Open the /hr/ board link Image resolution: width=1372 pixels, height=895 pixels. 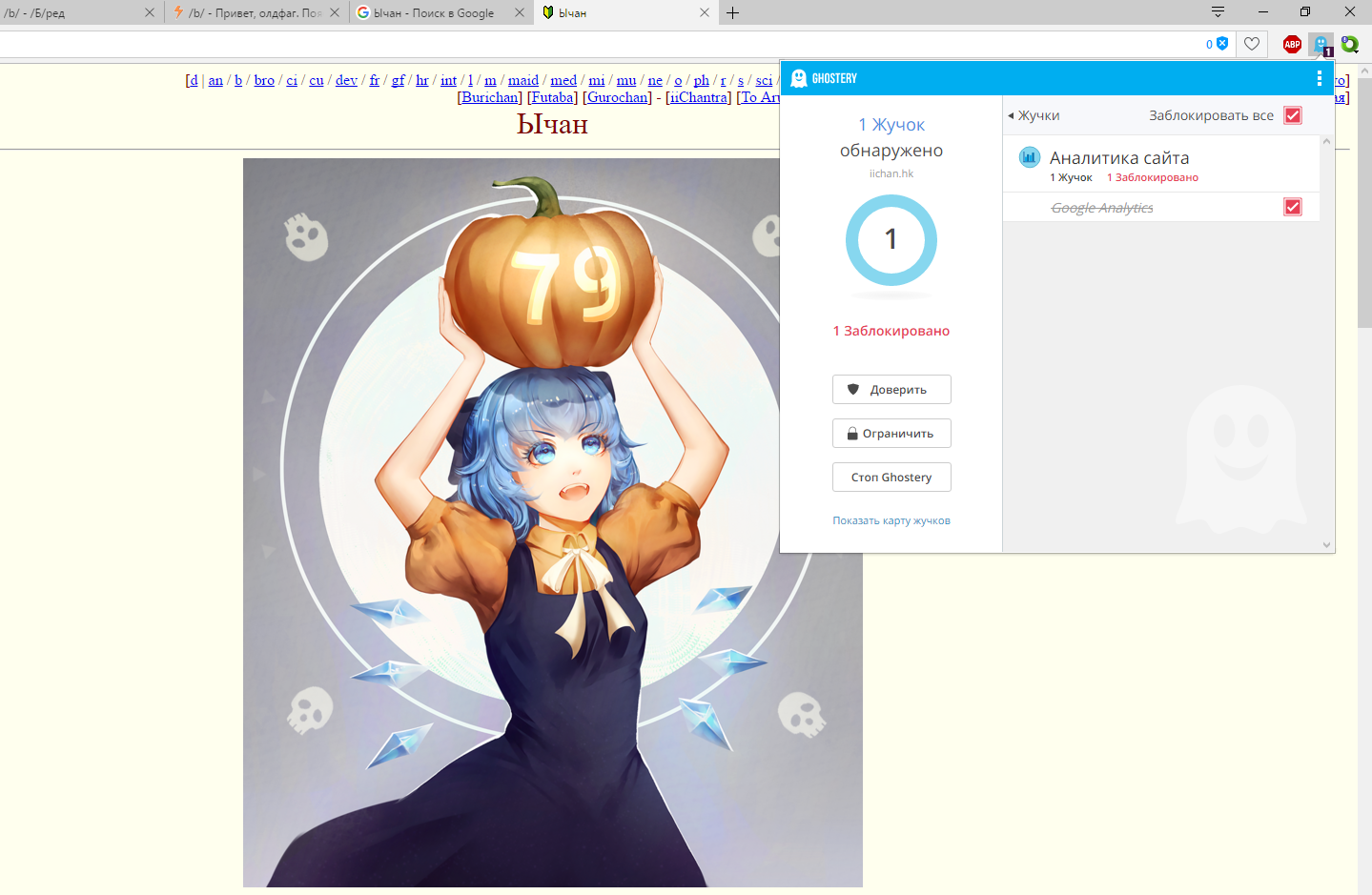pyautogui.click(x=422, y=80)
